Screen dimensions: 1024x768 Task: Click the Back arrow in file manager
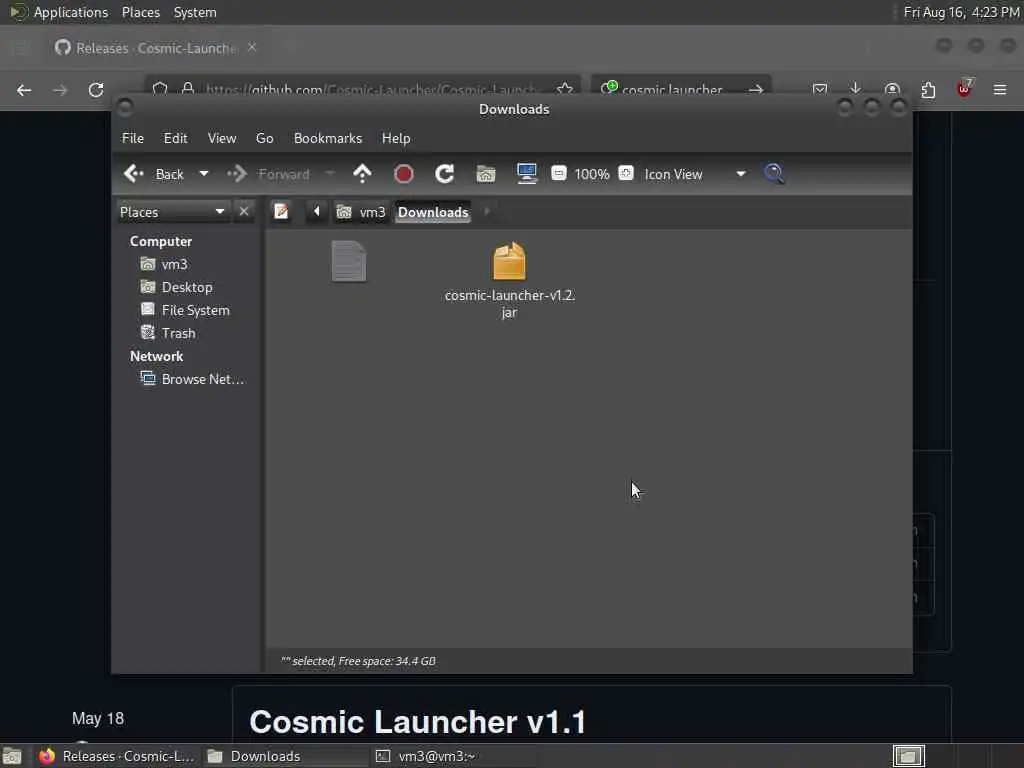point(154,174)
